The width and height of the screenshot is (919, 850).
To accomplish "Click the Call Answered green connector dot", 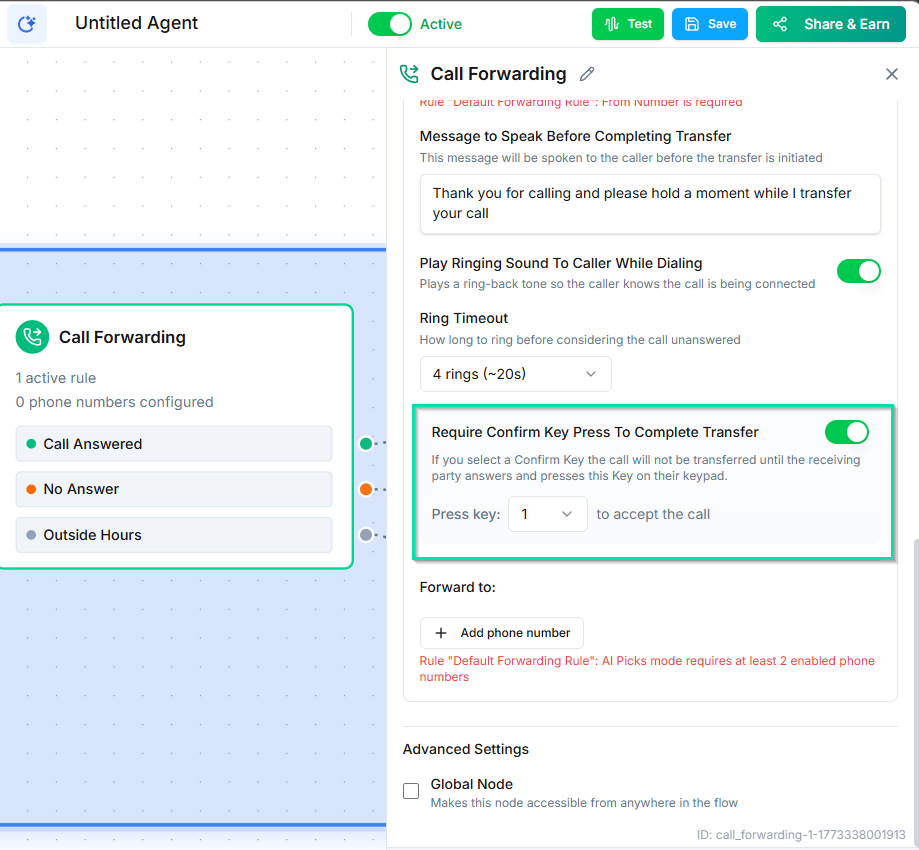I will (x=366, y=443).
